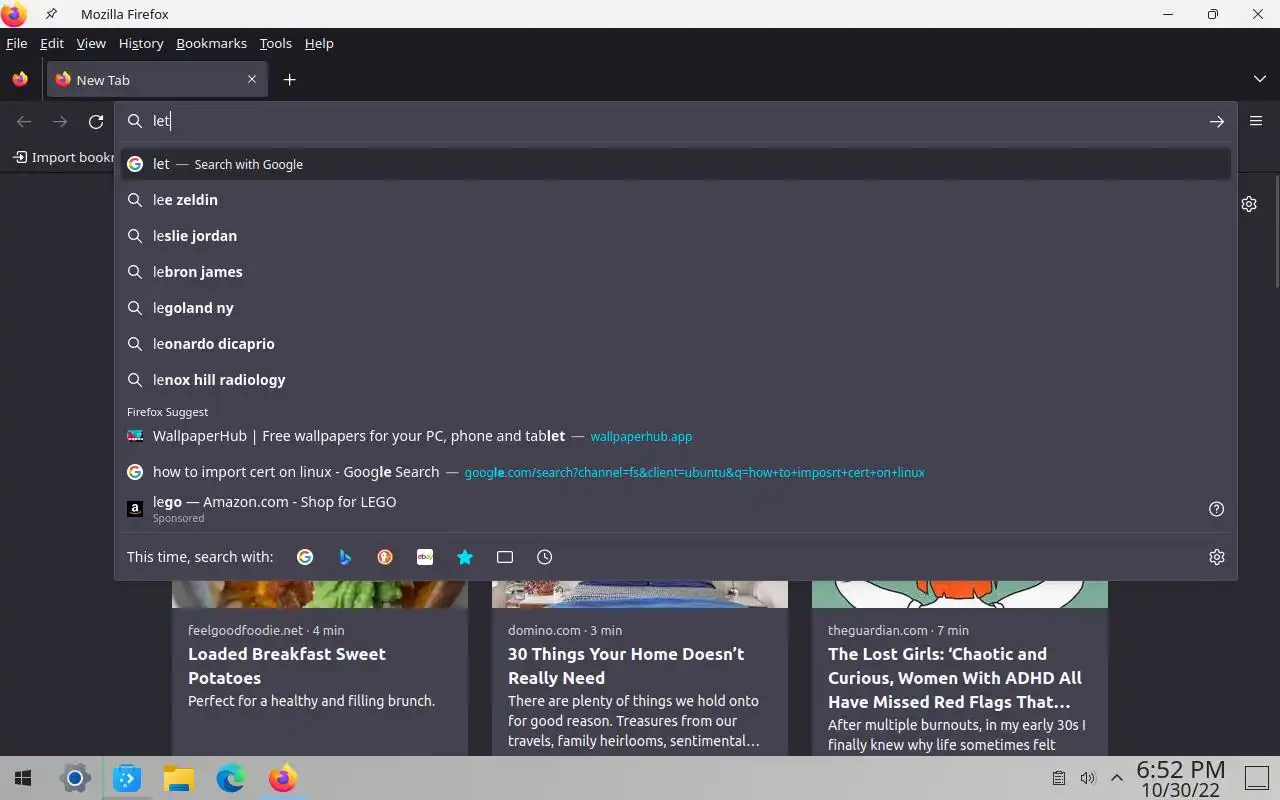The image size is (1280, 800).
Task: Pick the 'legoland ny' suggestion
Action: [x=675, y=308]
